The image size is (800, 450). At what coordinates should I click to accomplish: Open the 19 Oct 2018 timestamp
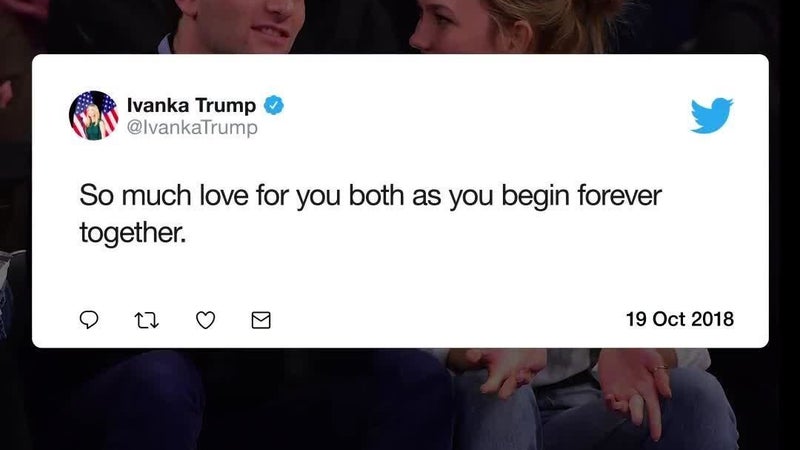[680, 319]
